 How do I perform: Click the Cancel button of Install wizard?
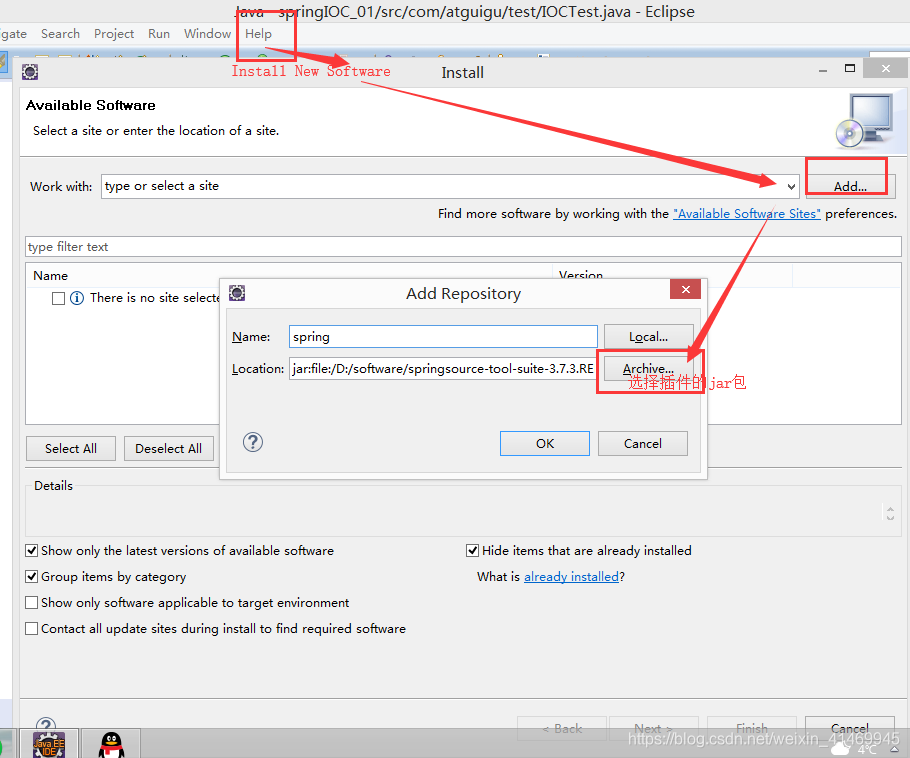[x=850, y=728]
